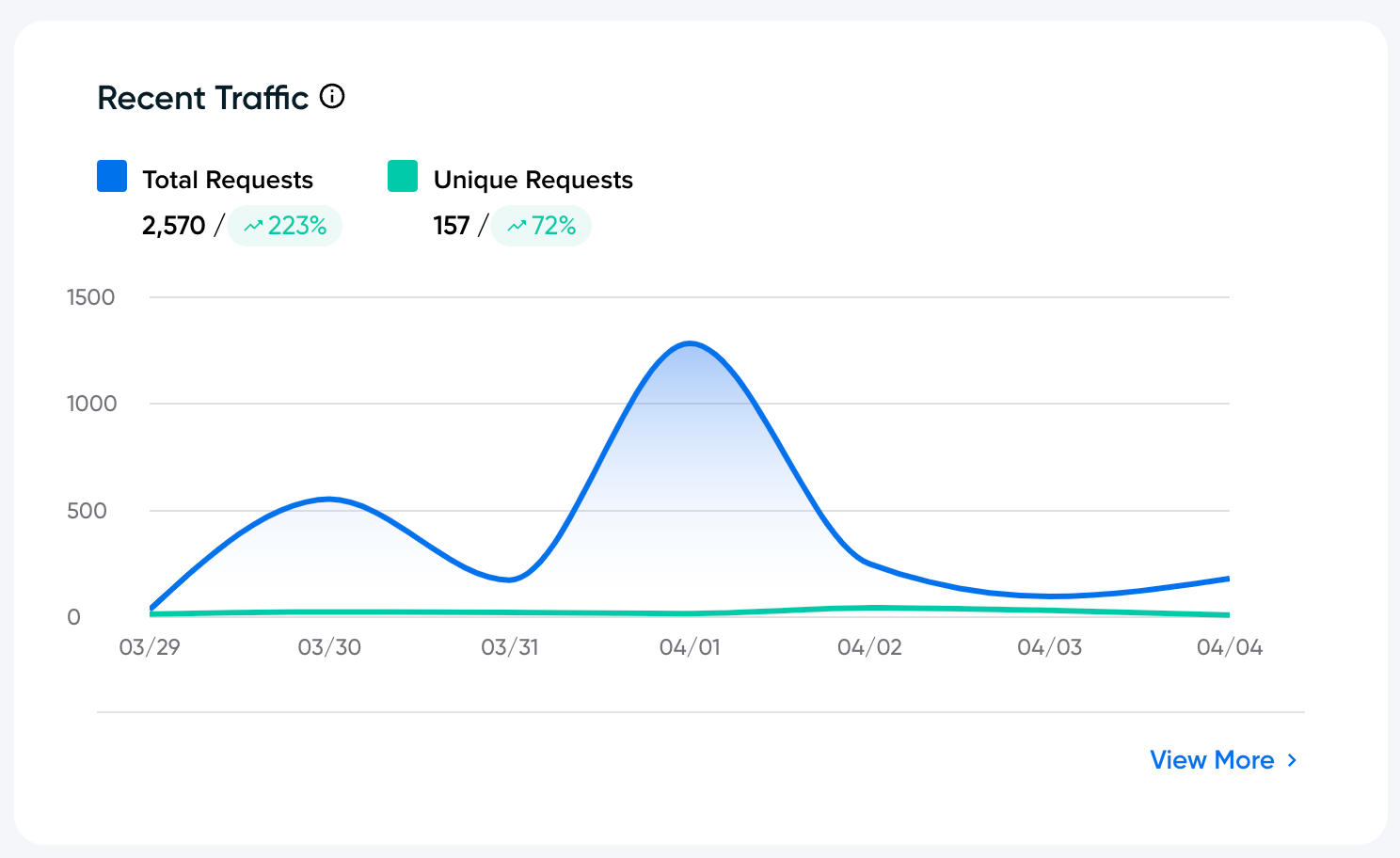Select the blue line peak at 04/01
Screen dimensions: 1400x858
tap(691, 344)
